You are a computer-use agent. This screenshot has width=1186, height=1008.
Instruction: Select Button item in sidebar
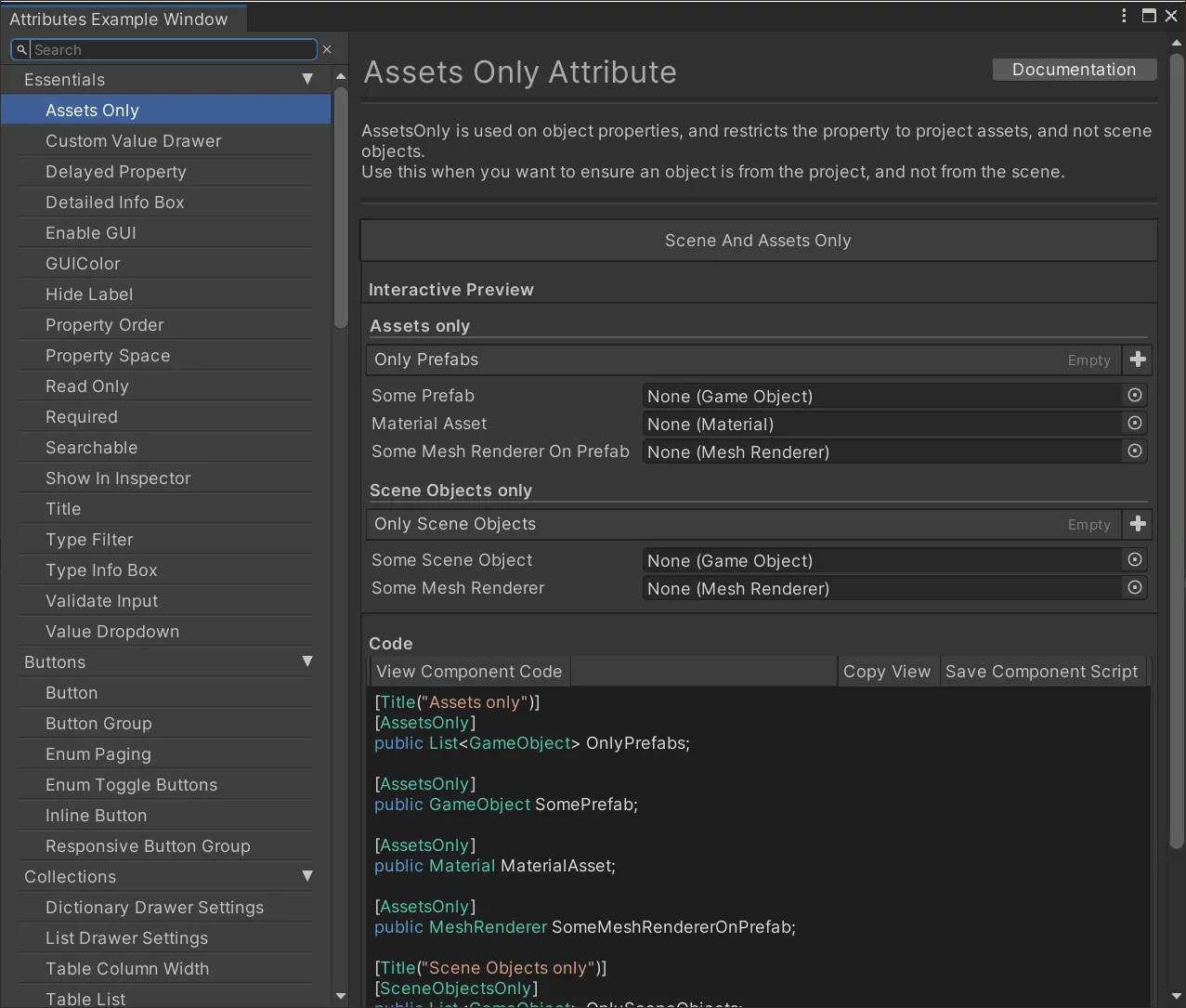[166, 693]
